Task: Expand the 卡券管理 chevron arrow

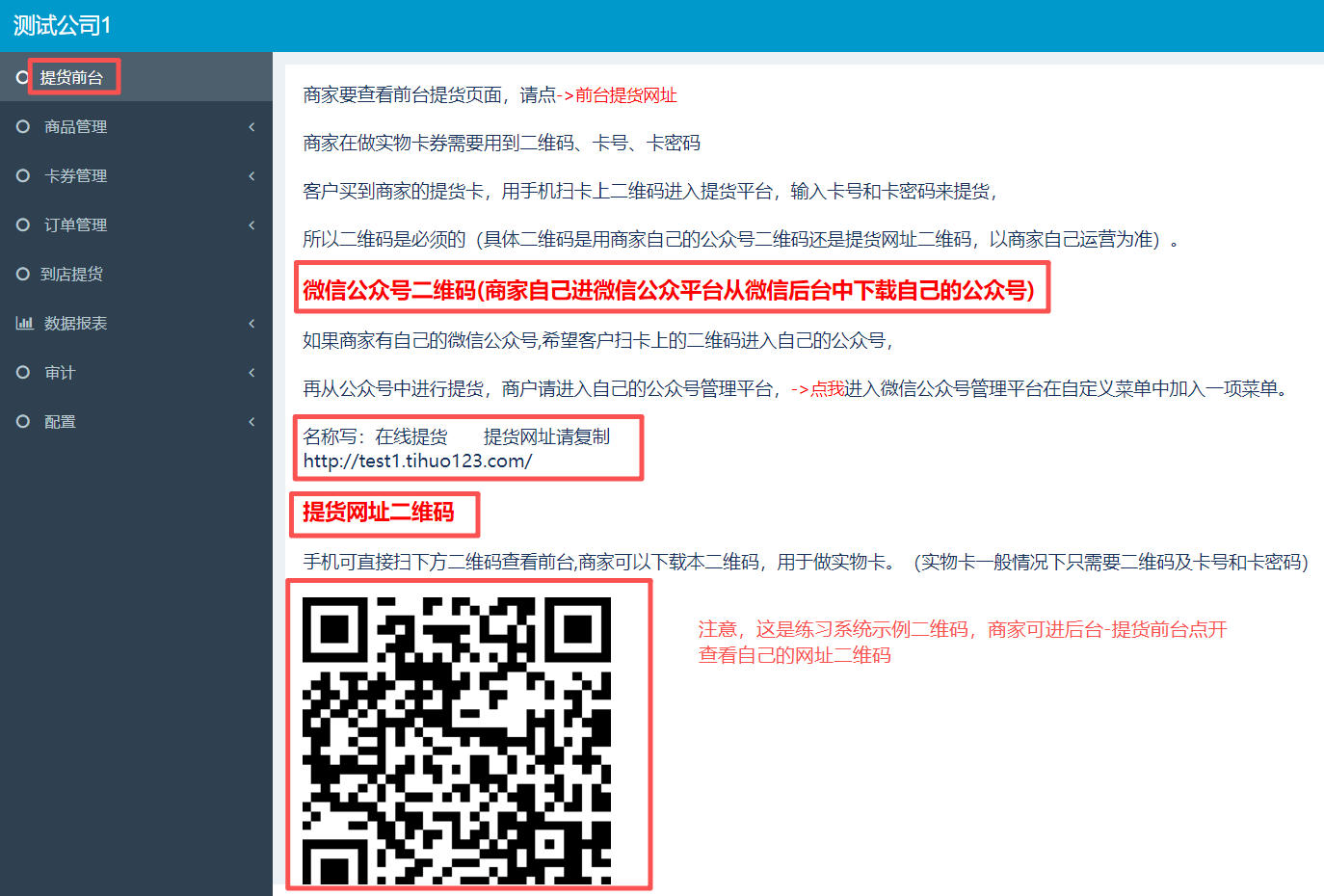Action: 252,175
